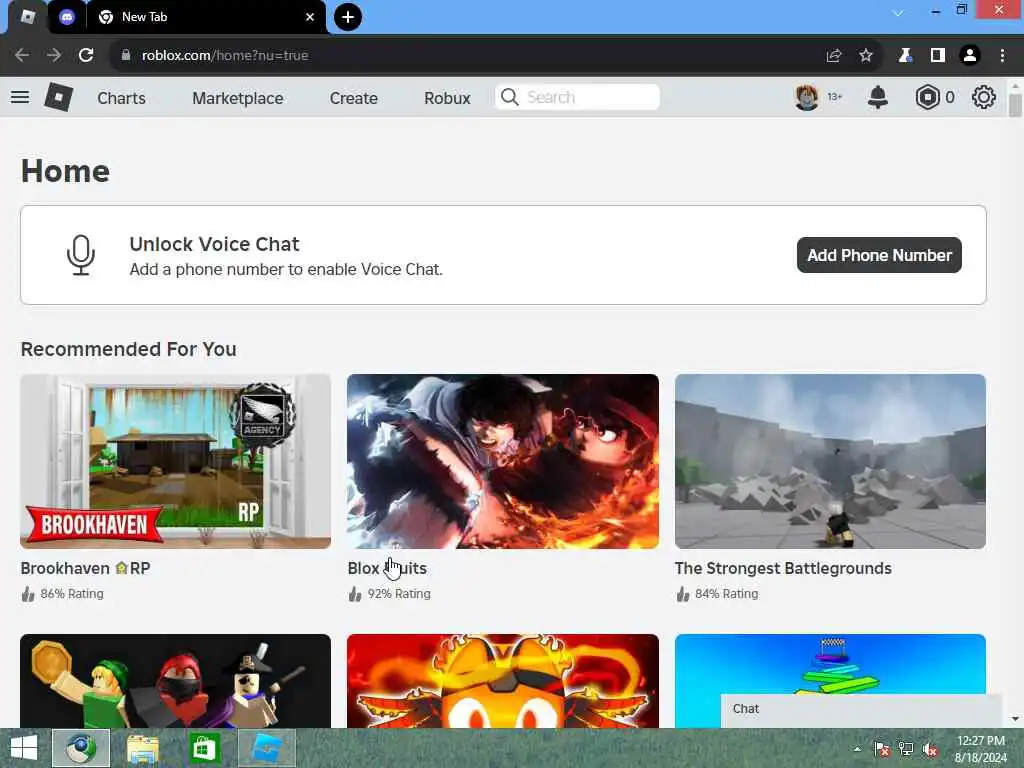The image size is (1024, 768).
Task: Switch to the Roblox pinned tab
Action: tap(27, 17)
